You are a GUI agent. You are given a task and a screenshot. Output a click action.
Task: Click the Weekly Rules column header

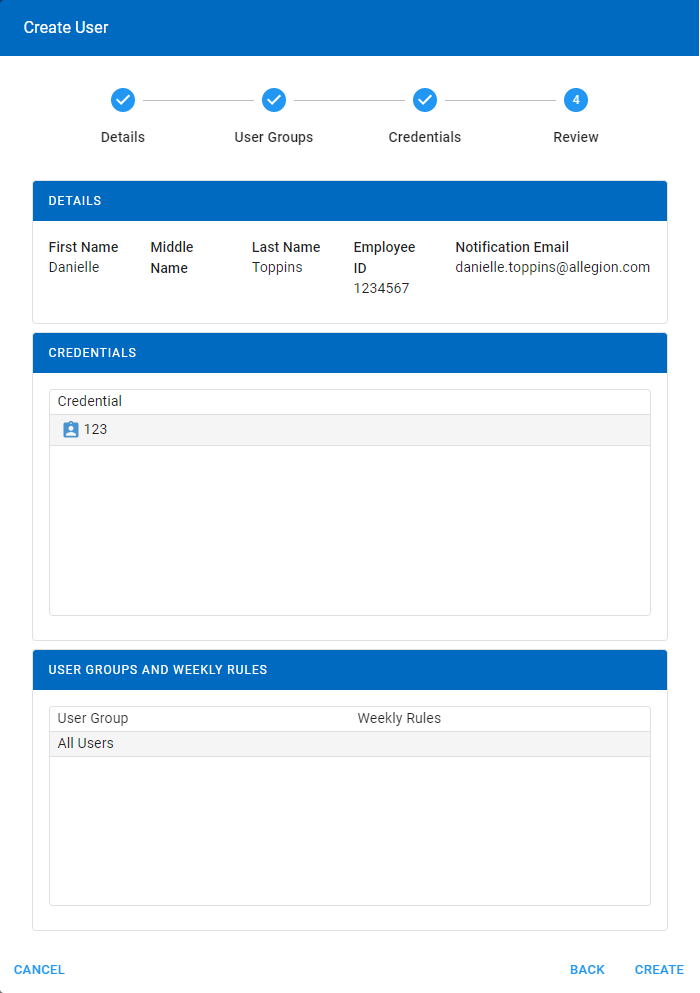[x=399, y=719]
